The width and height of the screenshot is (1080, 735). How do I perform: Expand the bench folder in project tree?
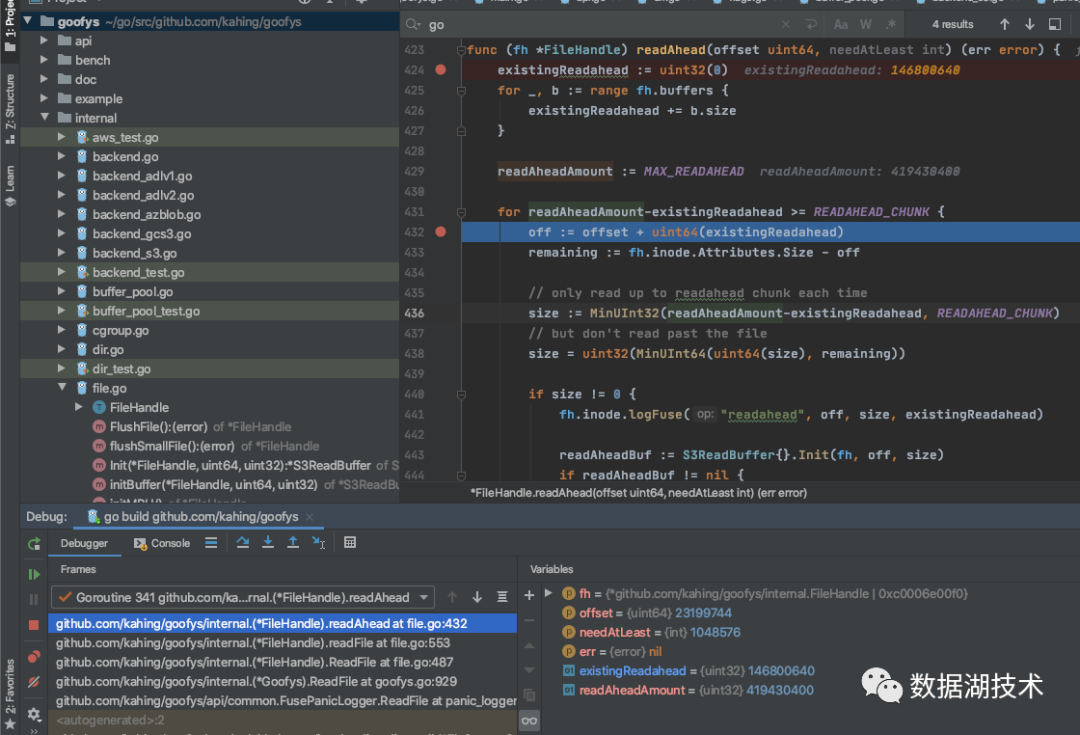(x=44, y=60)
